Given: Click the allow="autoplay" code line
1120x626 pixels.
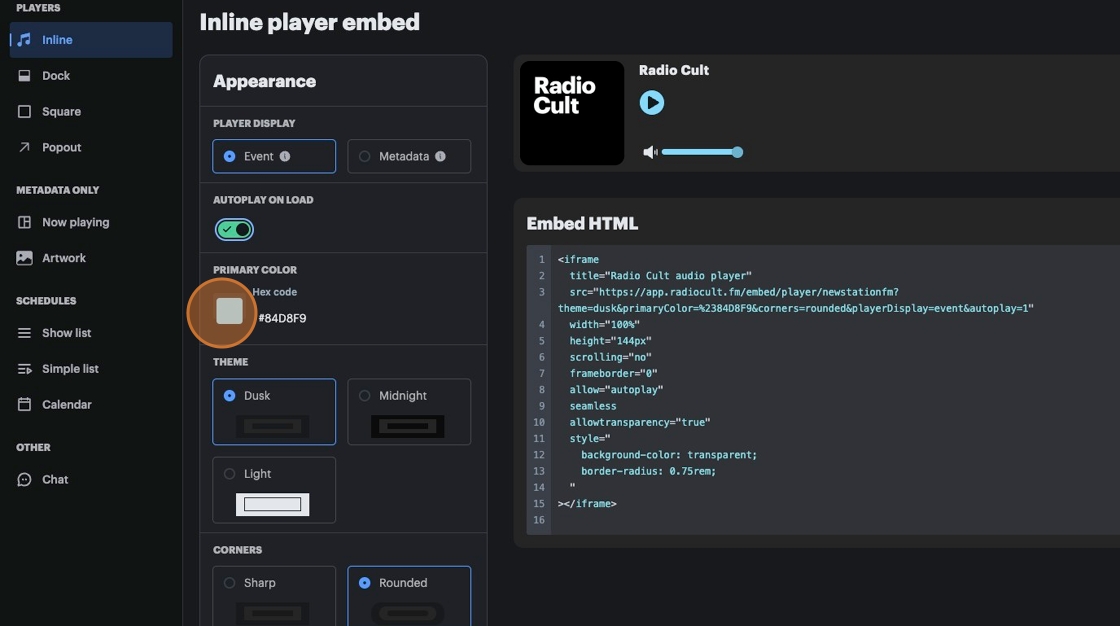Looking at the screenshot, I should (616, 389).
